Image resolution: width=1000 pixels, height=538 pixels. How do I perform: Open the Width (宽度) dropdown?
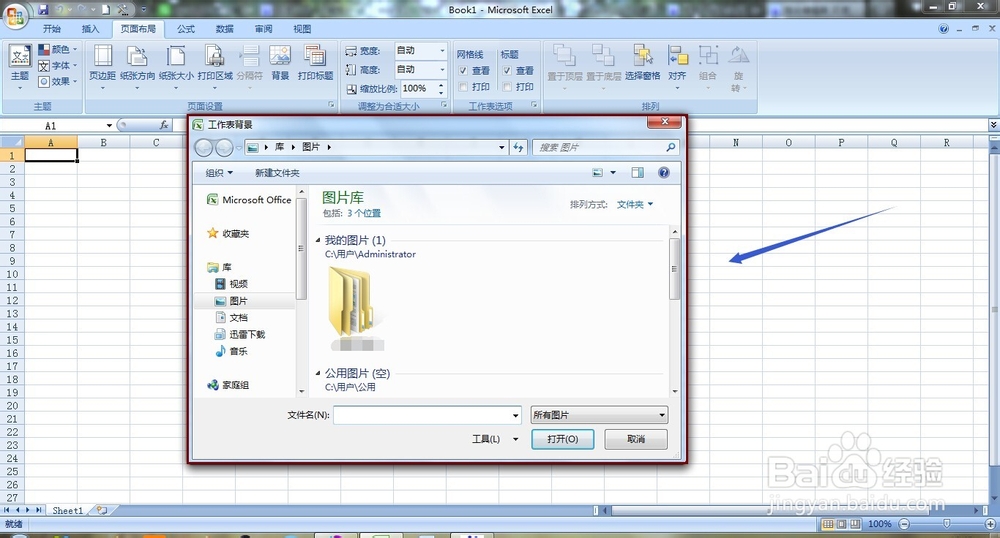click(x=442, y=50)
